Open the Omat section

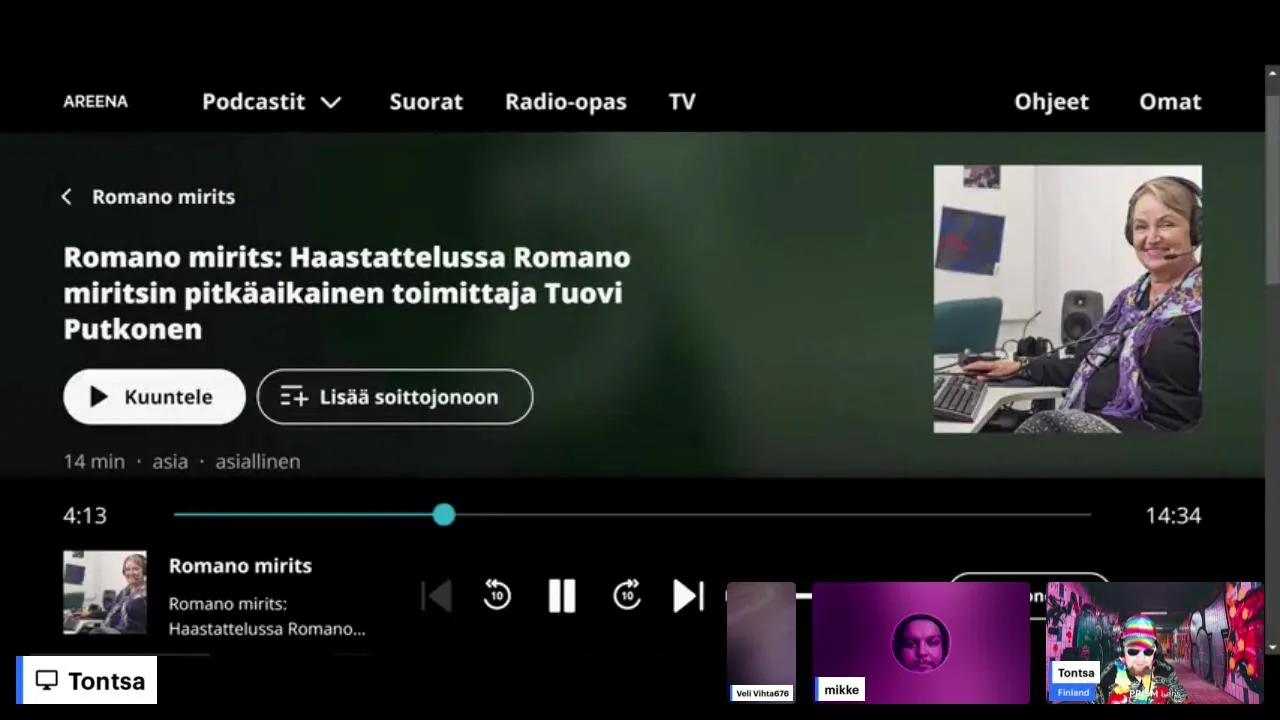coord(1170,101)
